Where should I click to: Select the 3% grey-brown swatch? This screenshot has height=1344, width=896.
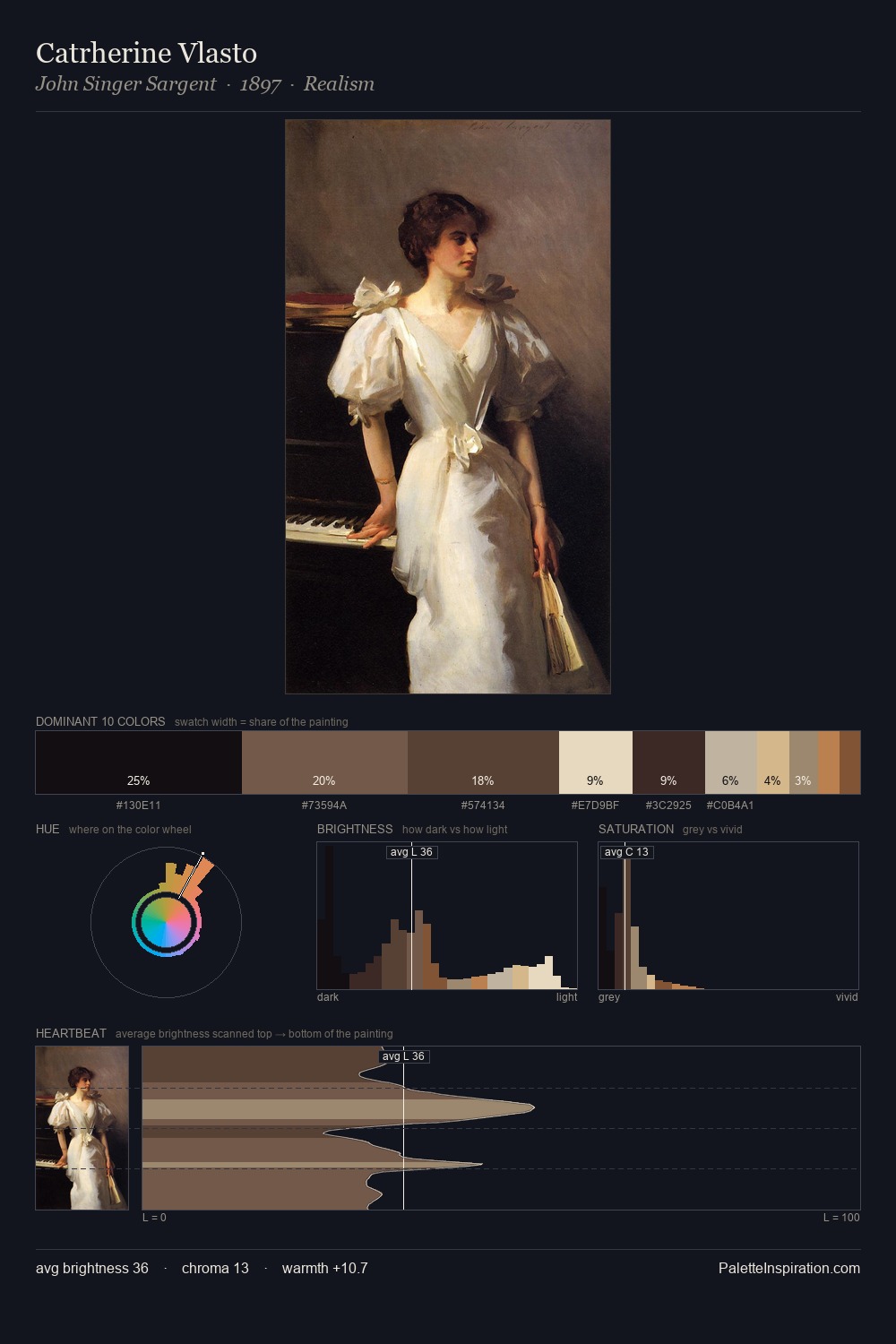coord(804,762)
